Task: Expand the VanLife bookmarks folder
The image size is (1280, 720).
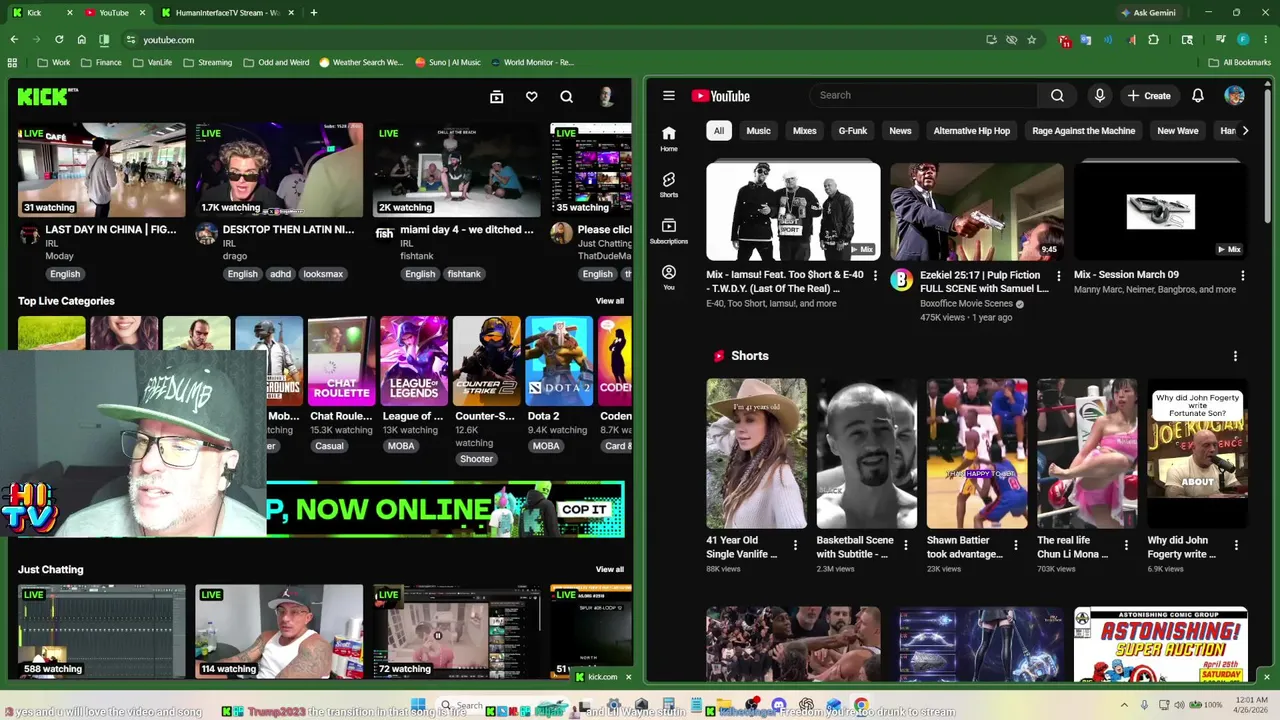Action: pyautogui.click(x=153, y=62)
